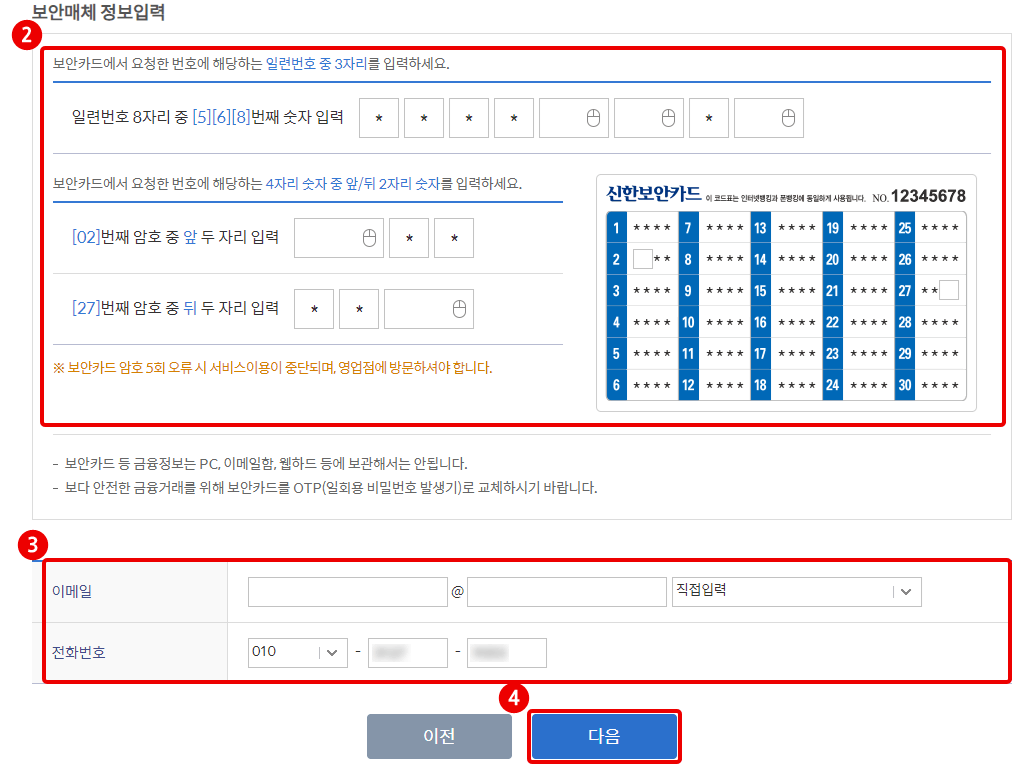The width and height of the screenshot is (1036, 768).
Task: Click the last phone number field
Action: (x=507, y=652)
